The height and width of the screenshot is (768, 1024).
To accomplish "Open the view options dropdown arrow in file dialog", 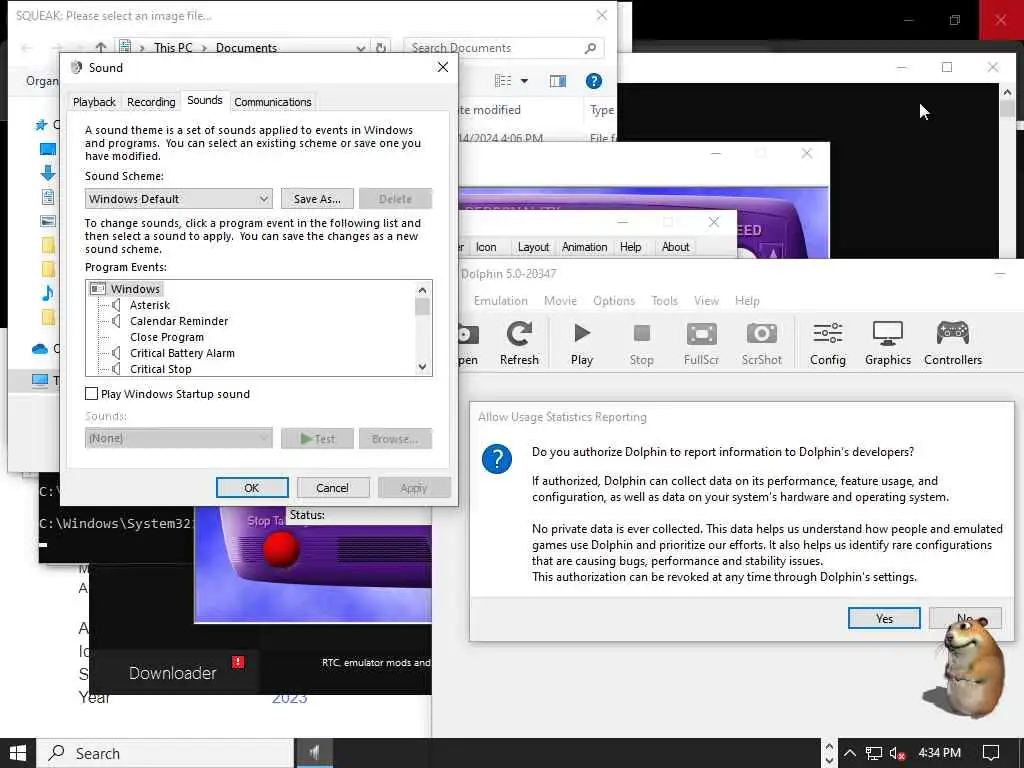I will click(524, 81).
